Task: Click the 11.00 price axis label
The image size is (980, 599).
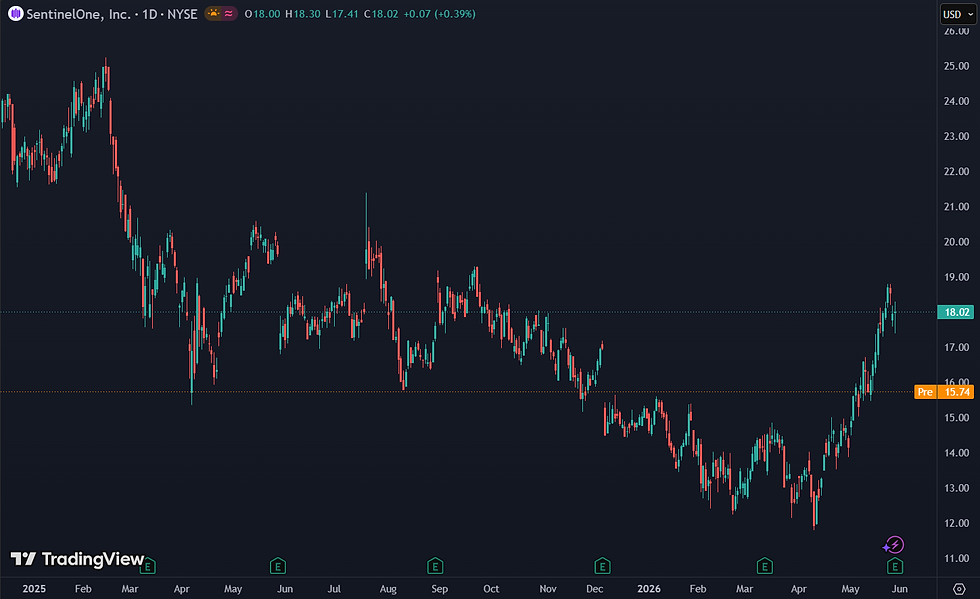Action: [956, 558]
